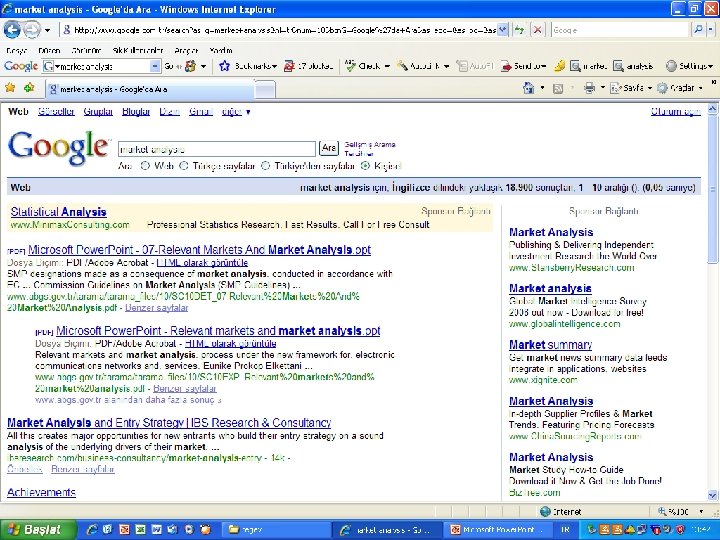Select the Kişisel radio option
The height and width of the screenshot is (540, 720).
366,166
